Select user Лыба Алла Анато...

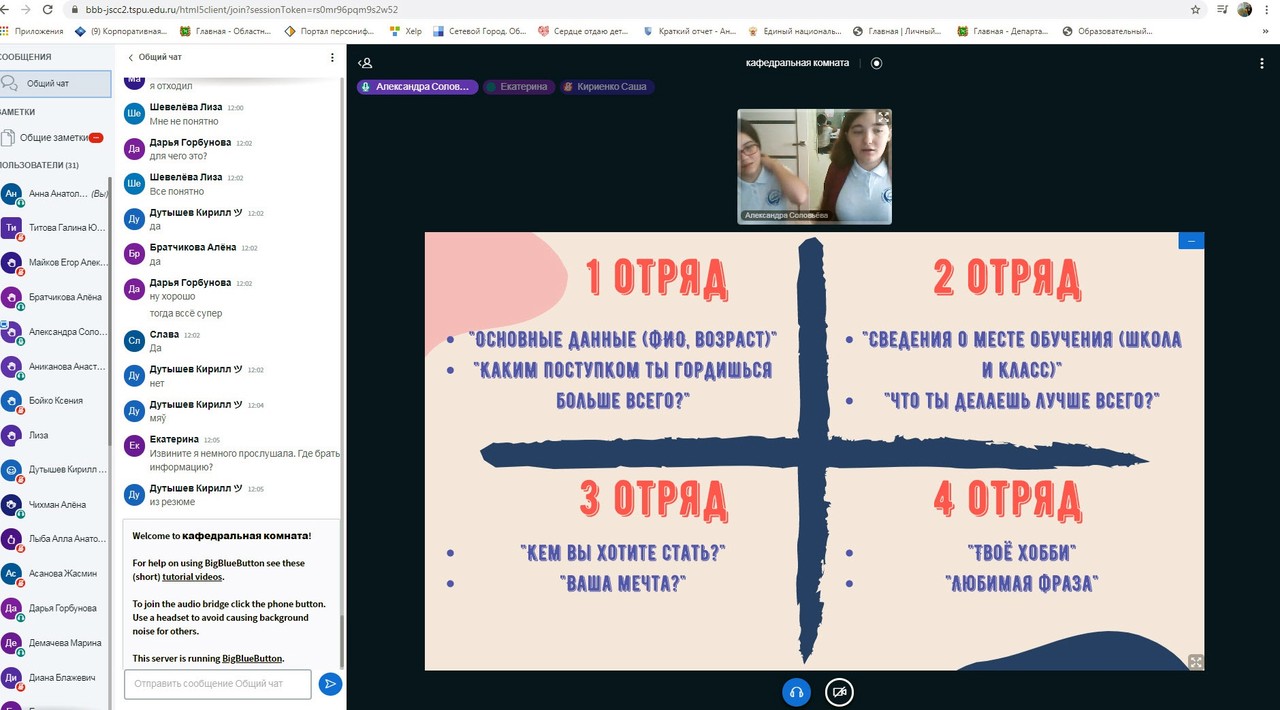tap(55, 539)
